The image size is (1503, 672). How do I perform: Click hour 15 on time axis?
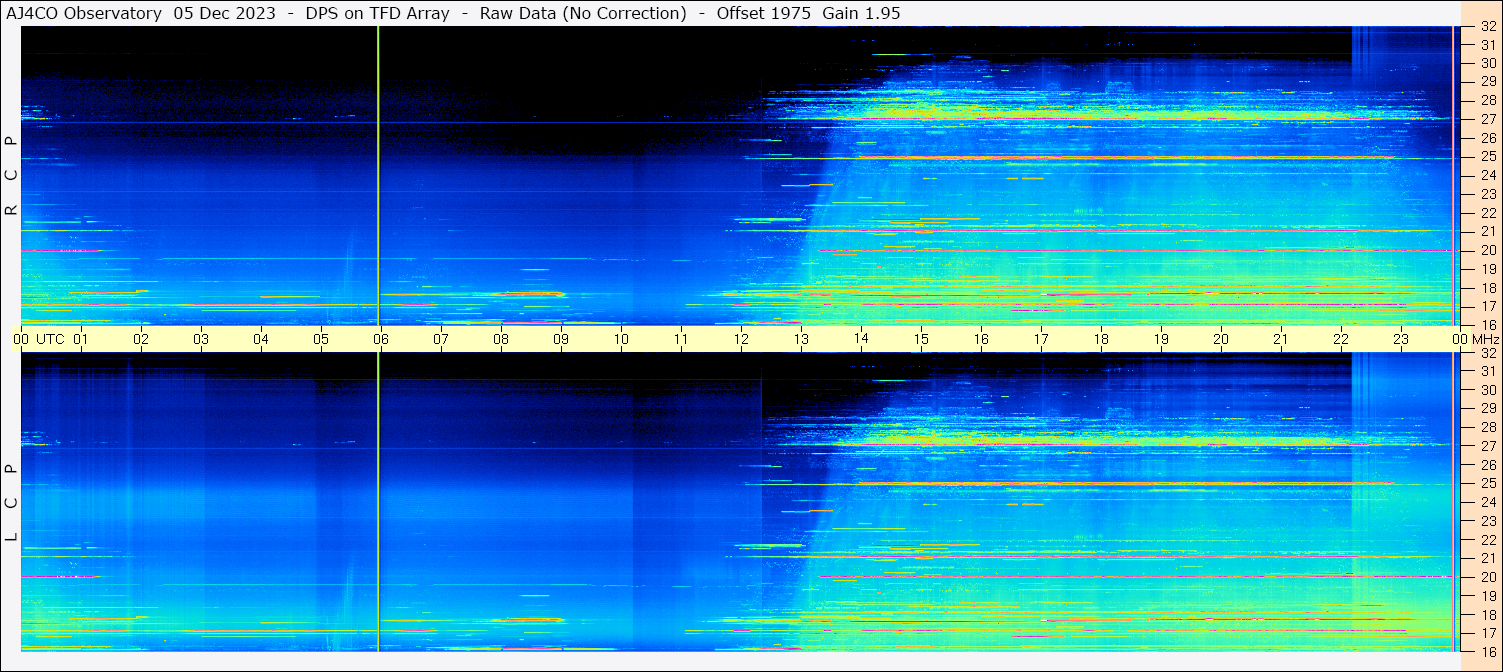pyautogui.click(x=921, y=339)
